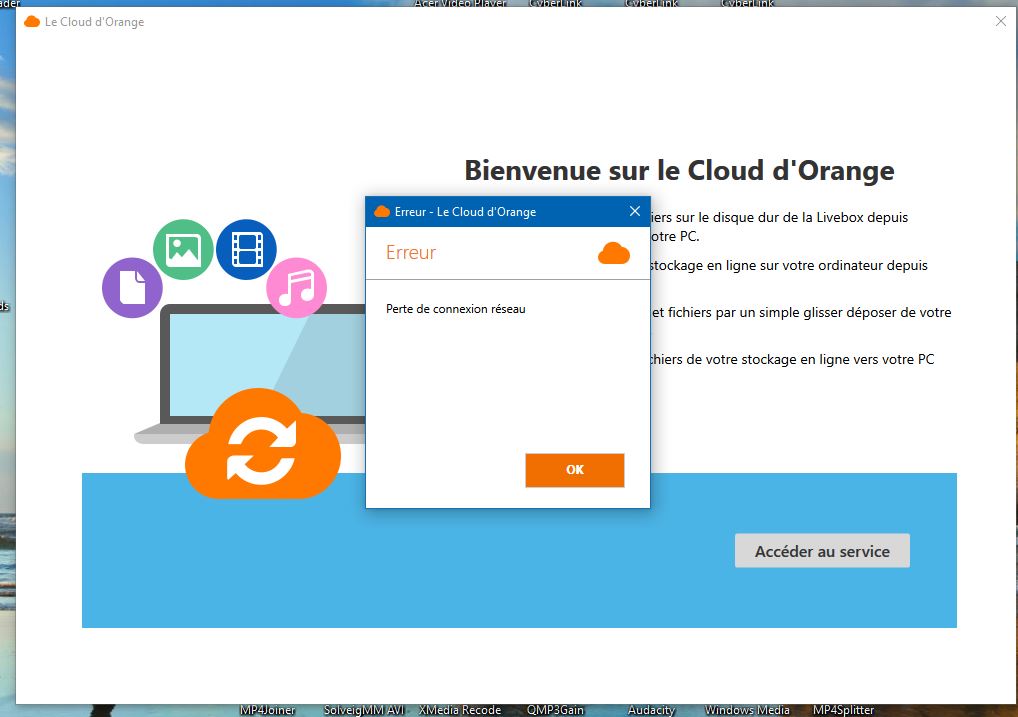Click the Bienvenue sur le Cloud d'Orange heading
Screen dimensions: 1018x717
point(679,170)
